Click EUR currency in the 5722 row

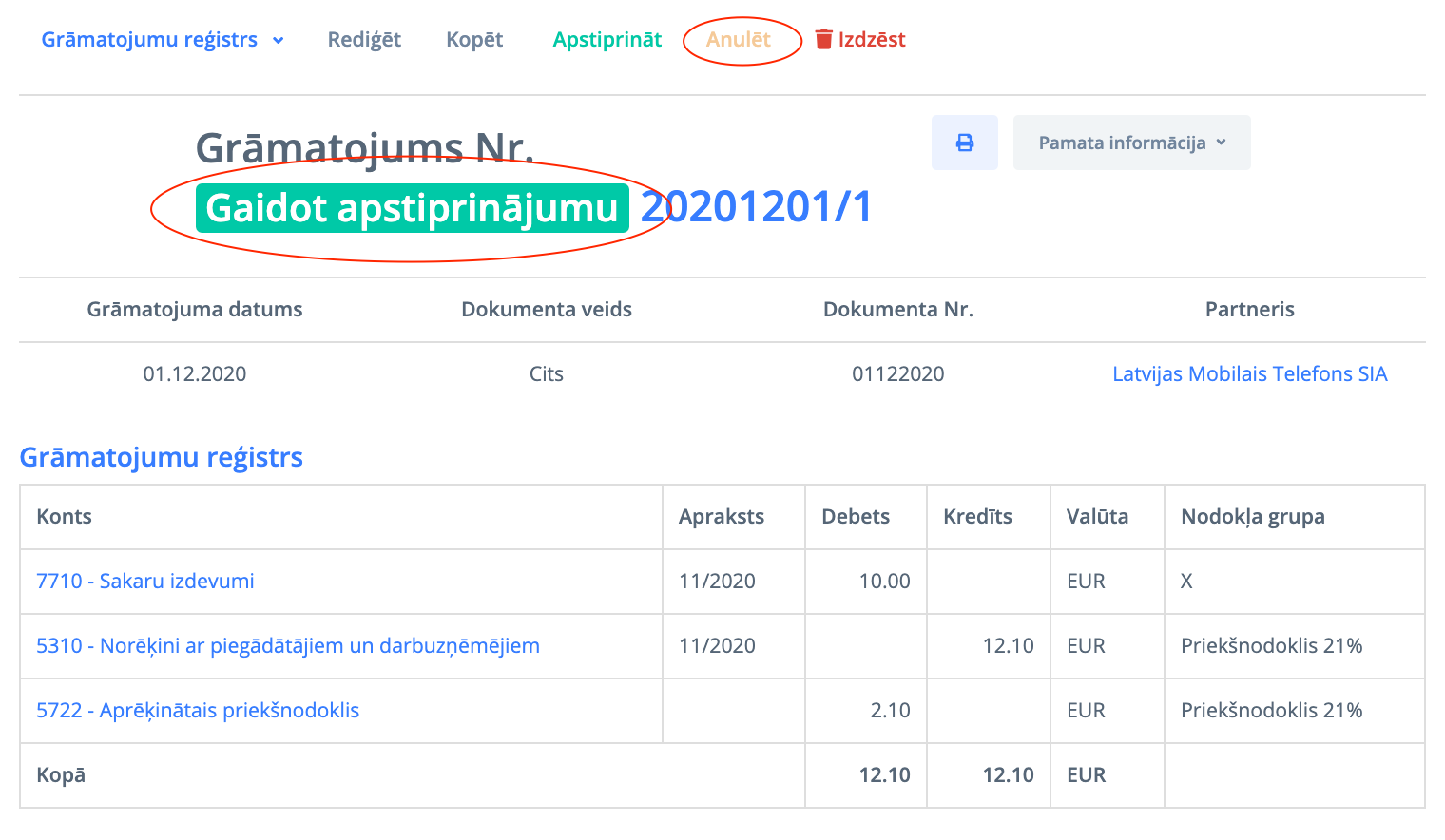point(1087,710)
